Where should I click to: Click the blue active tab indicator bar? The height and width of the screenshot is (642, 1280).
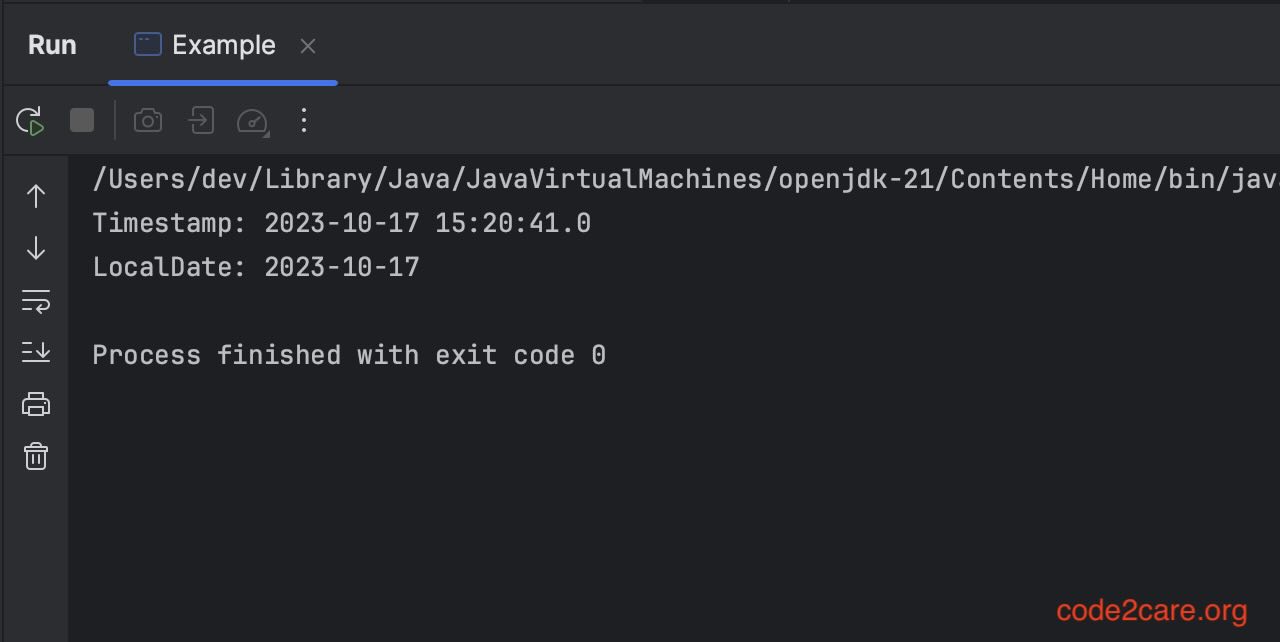click(222, 83)
